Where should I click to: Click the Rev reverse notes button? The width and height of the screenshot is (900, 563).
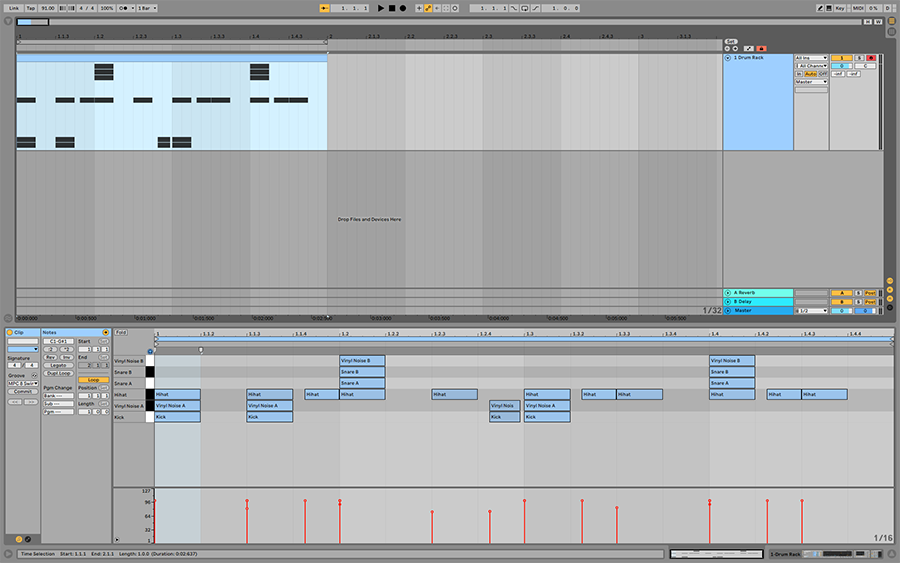(x=51, y=357)
